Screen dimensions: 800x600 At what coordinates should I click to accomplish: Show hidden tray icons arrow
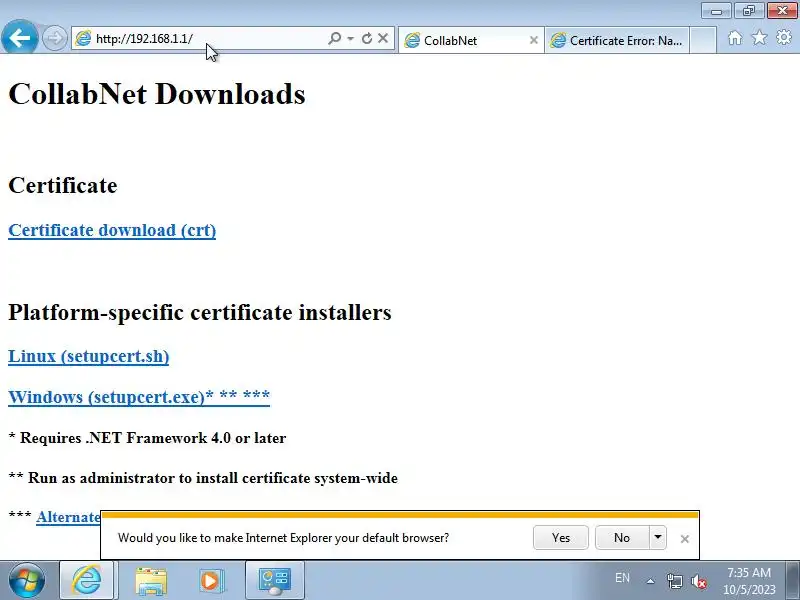tap(651, 581)
